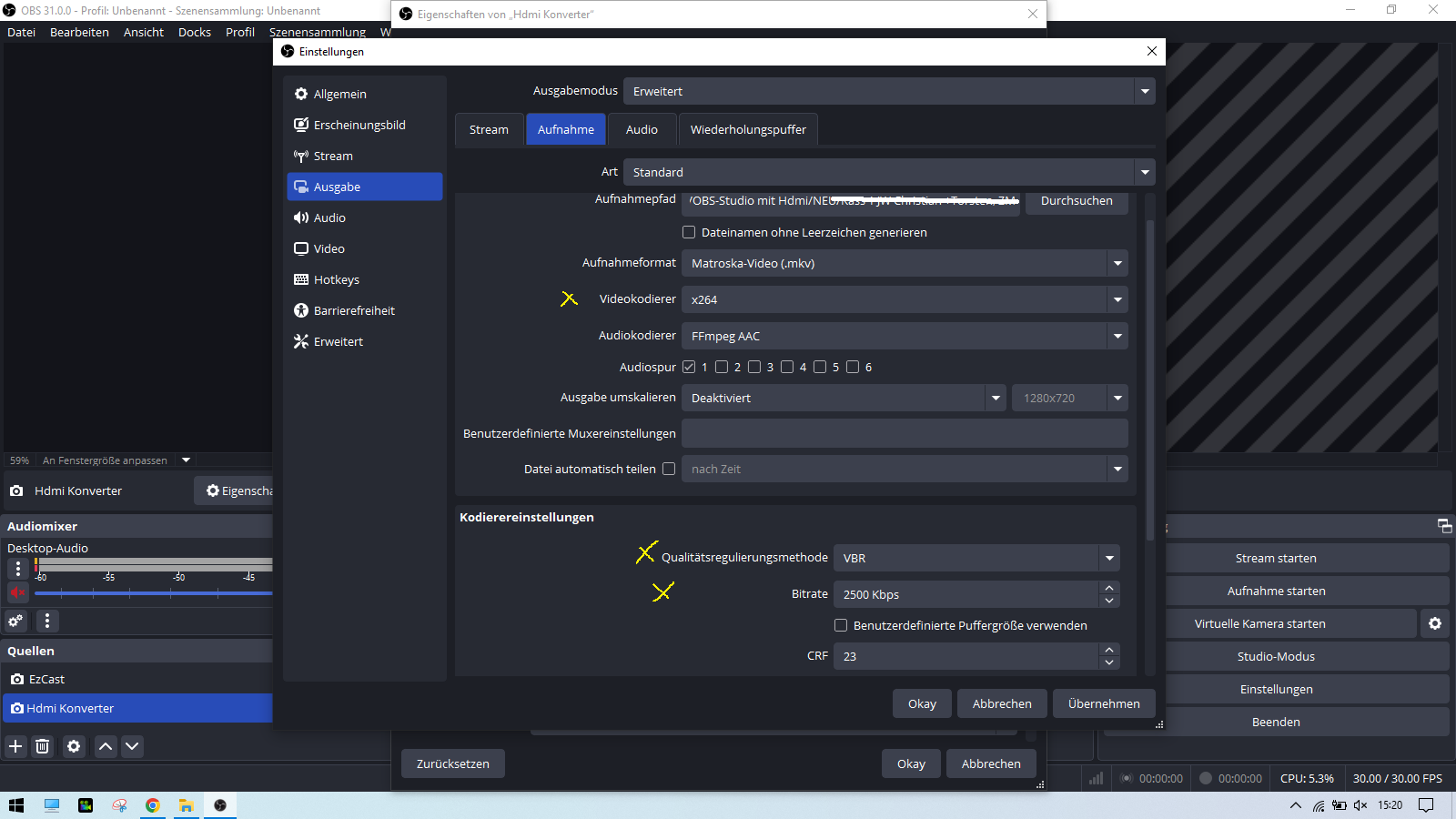Click Aufnahme starten in the main window

pos(1276,591)
